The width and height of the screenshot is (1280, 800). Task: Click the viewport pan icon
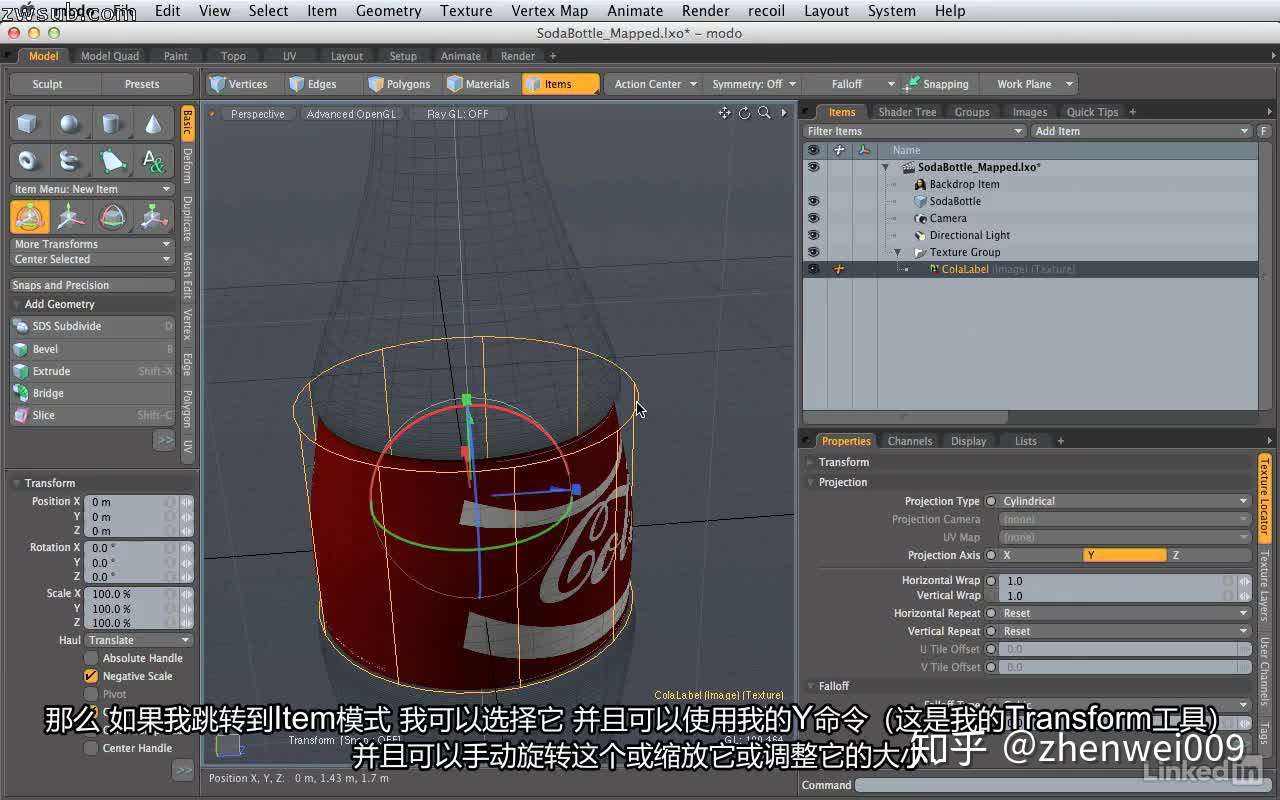click(725, 113)
